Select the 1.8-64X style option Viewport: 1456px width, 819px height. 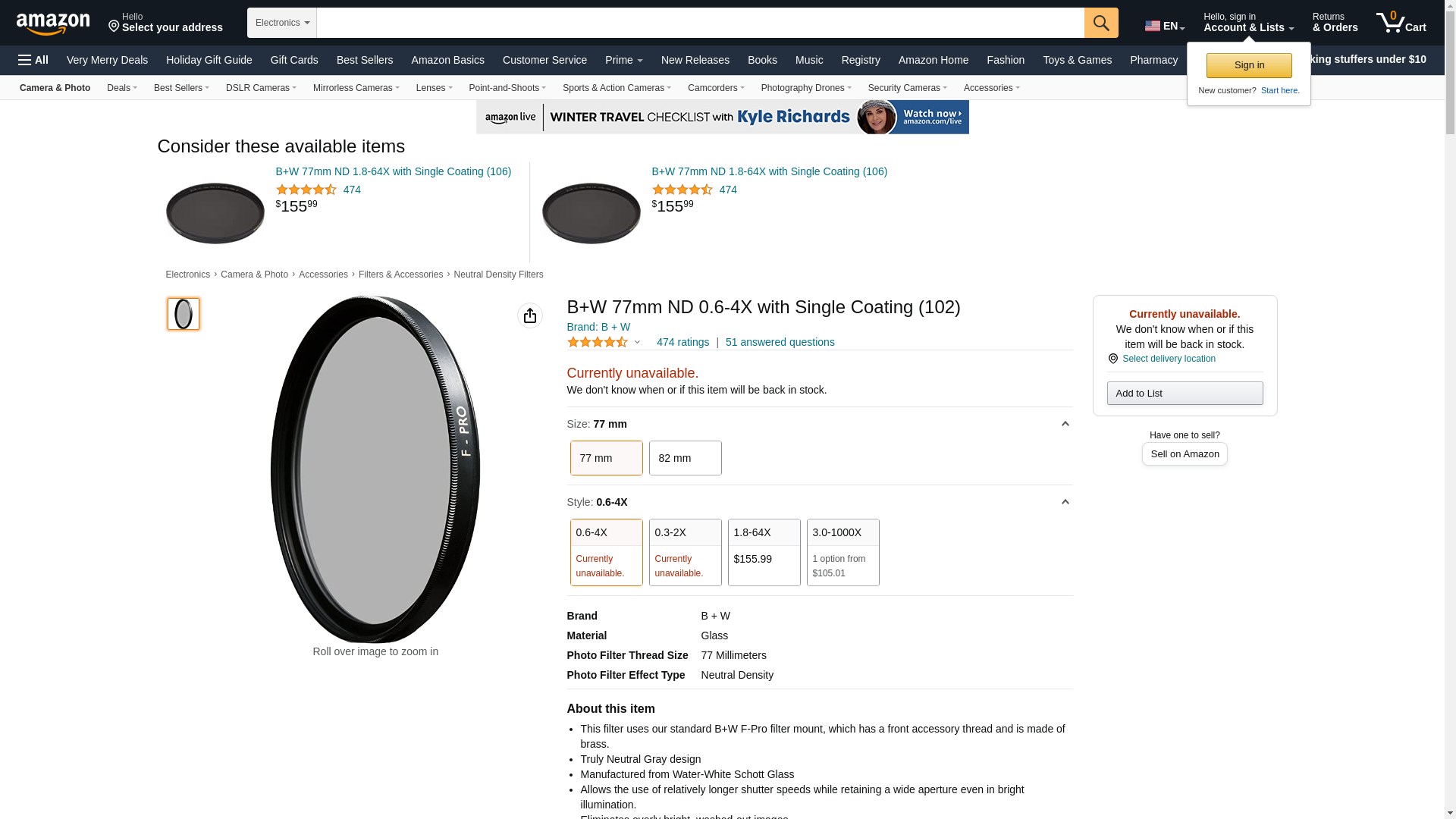point(764,552)
